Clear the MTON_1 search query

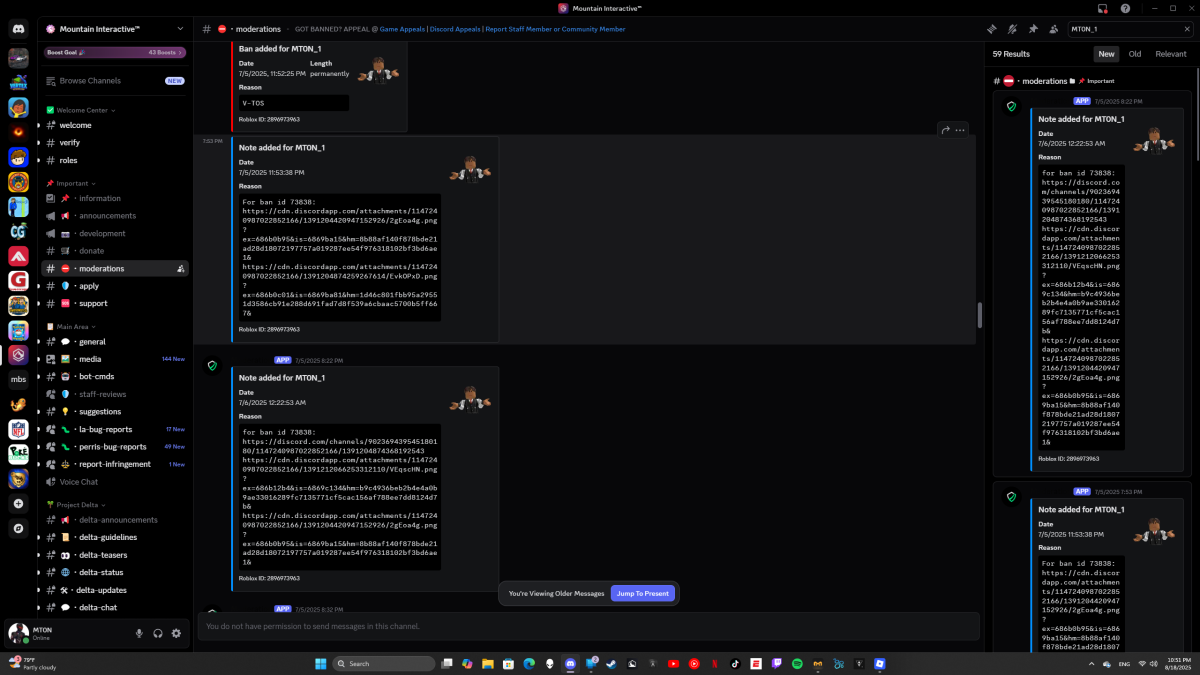pos(1185,29)
